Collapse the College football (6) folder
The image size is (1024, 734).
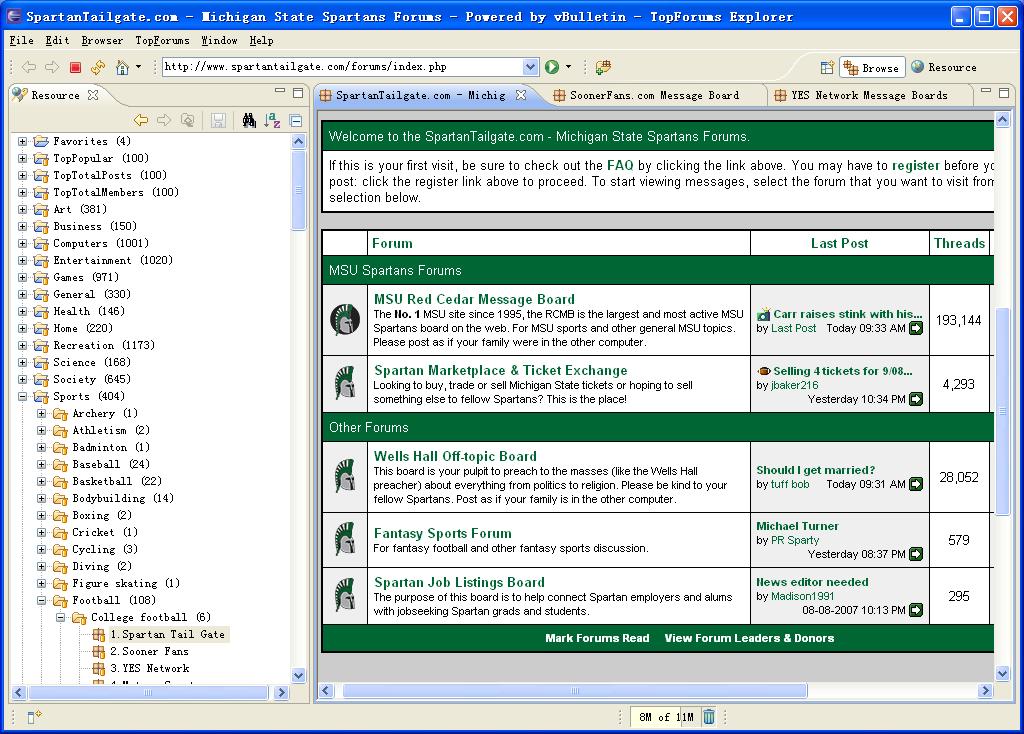[60, 617]
